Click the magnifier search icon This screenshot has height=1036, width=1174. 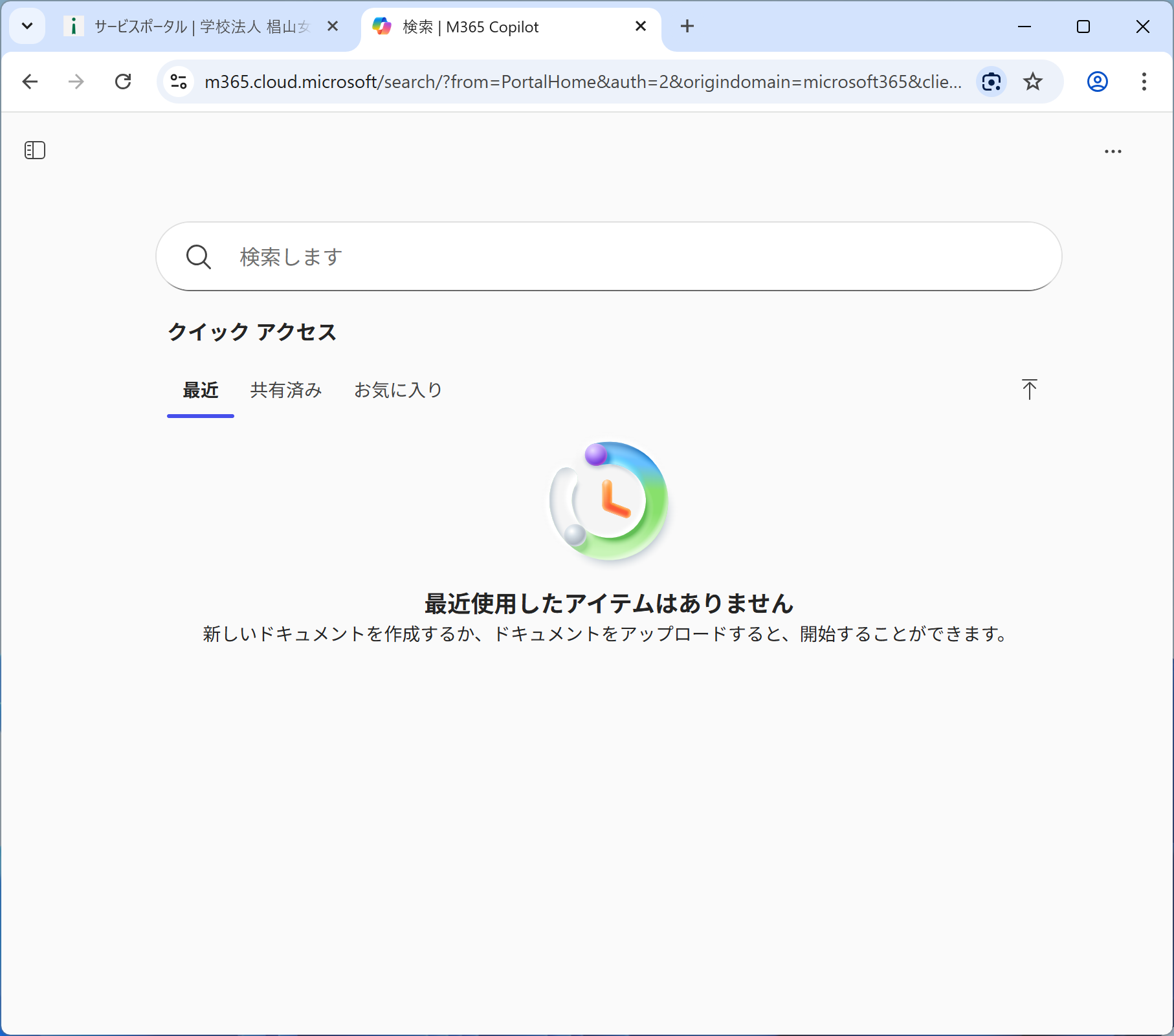pyautogui.click(x=198, y=257)
